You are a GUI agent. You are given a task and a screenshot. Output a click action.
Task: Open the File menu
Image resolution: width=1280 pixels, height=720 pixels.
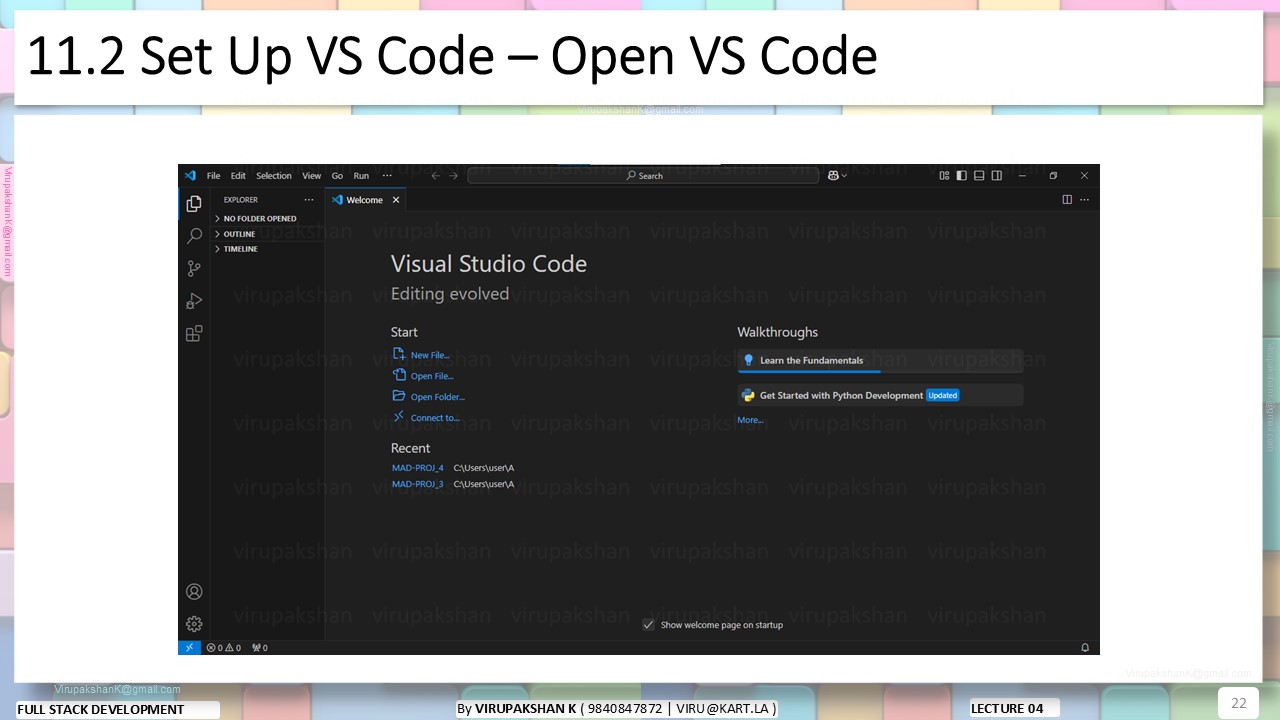213,176
